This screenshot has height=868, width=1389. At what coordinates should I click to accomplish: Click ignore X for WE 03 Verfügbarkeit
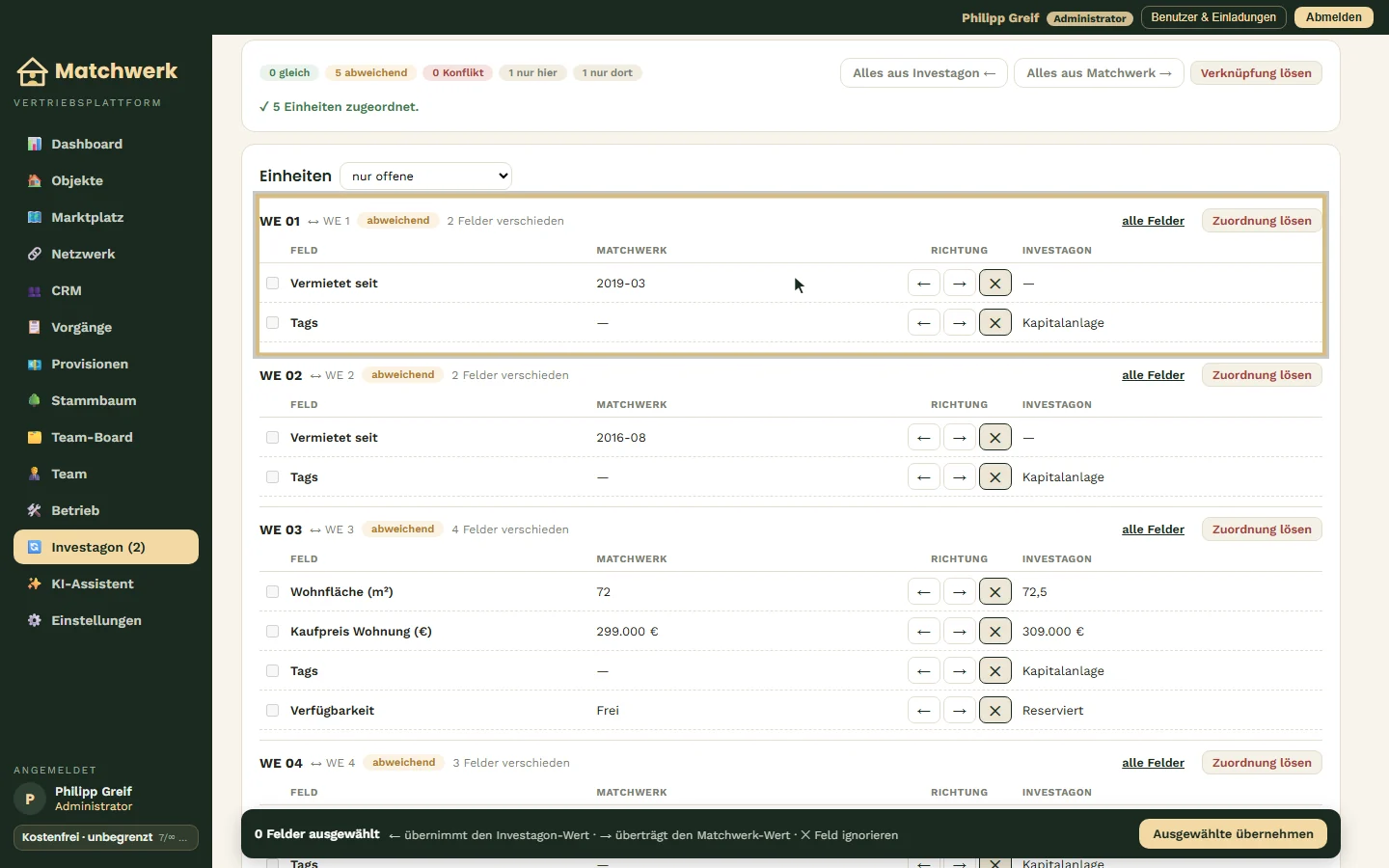coord(995,711)
